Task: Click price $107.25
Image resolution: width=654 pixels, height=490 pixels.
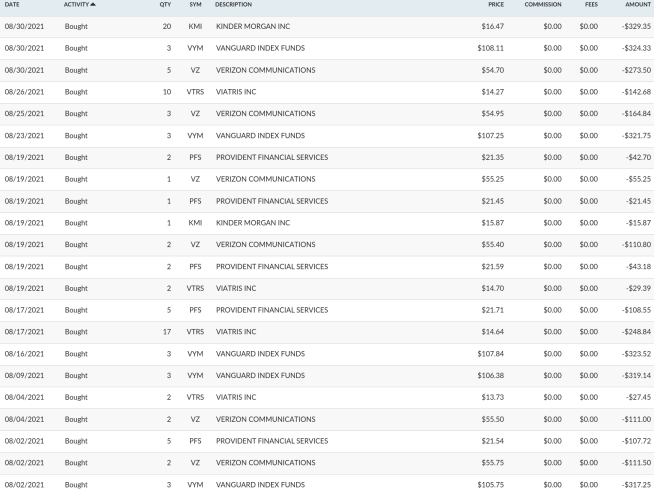Action: click(490, 136)
